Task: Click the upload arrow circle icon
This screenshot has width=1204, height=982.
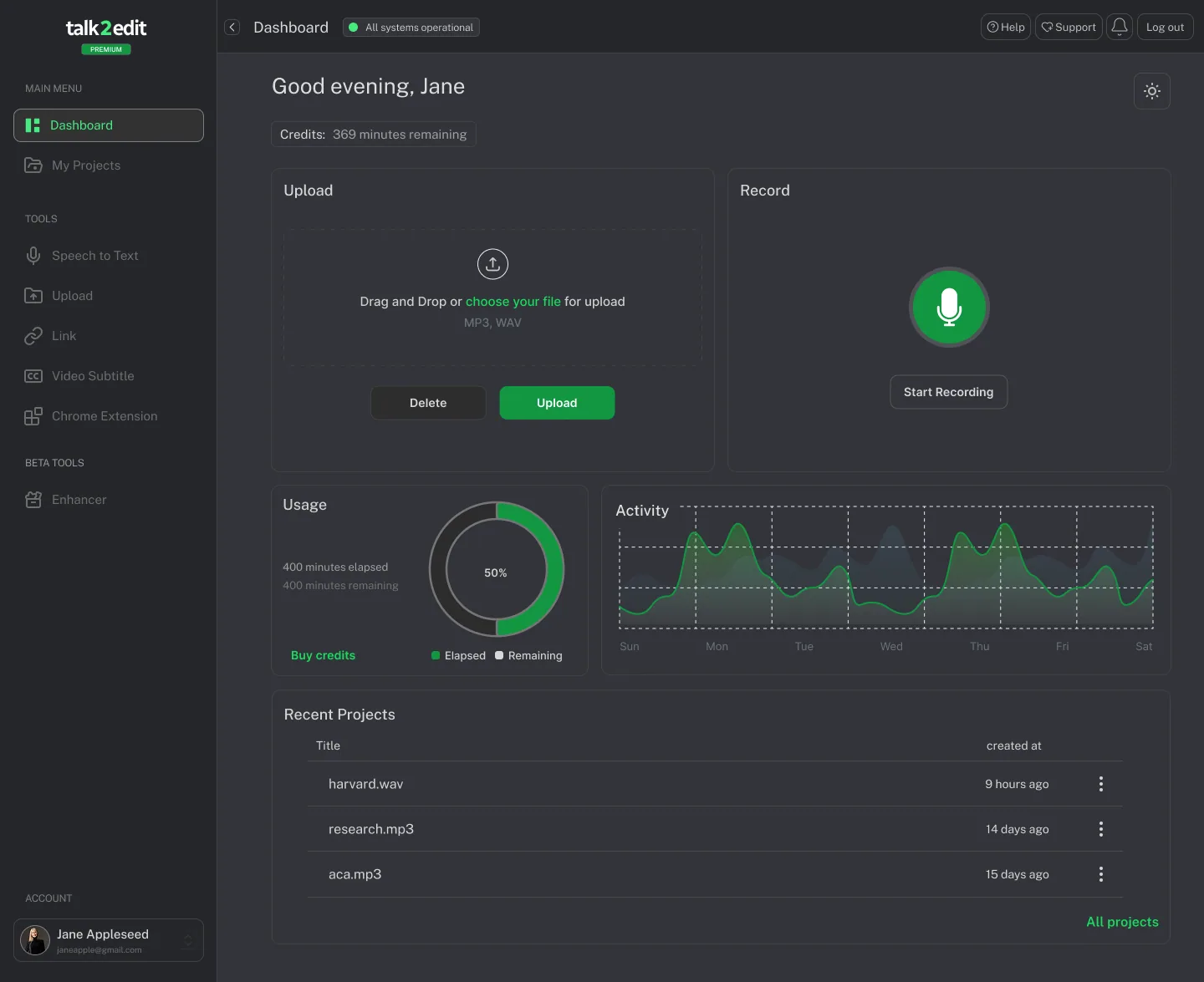Action: click(x=492, y=264)
